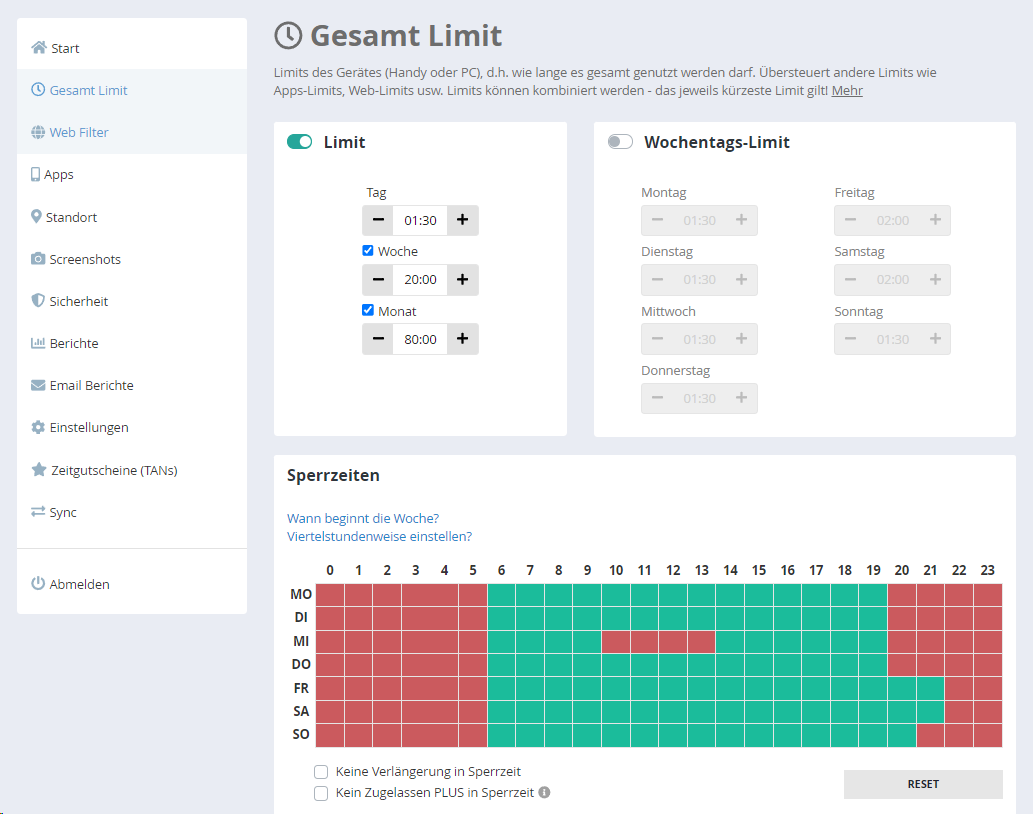Click the Zeitgutscheine star icon

pos(39,469)
